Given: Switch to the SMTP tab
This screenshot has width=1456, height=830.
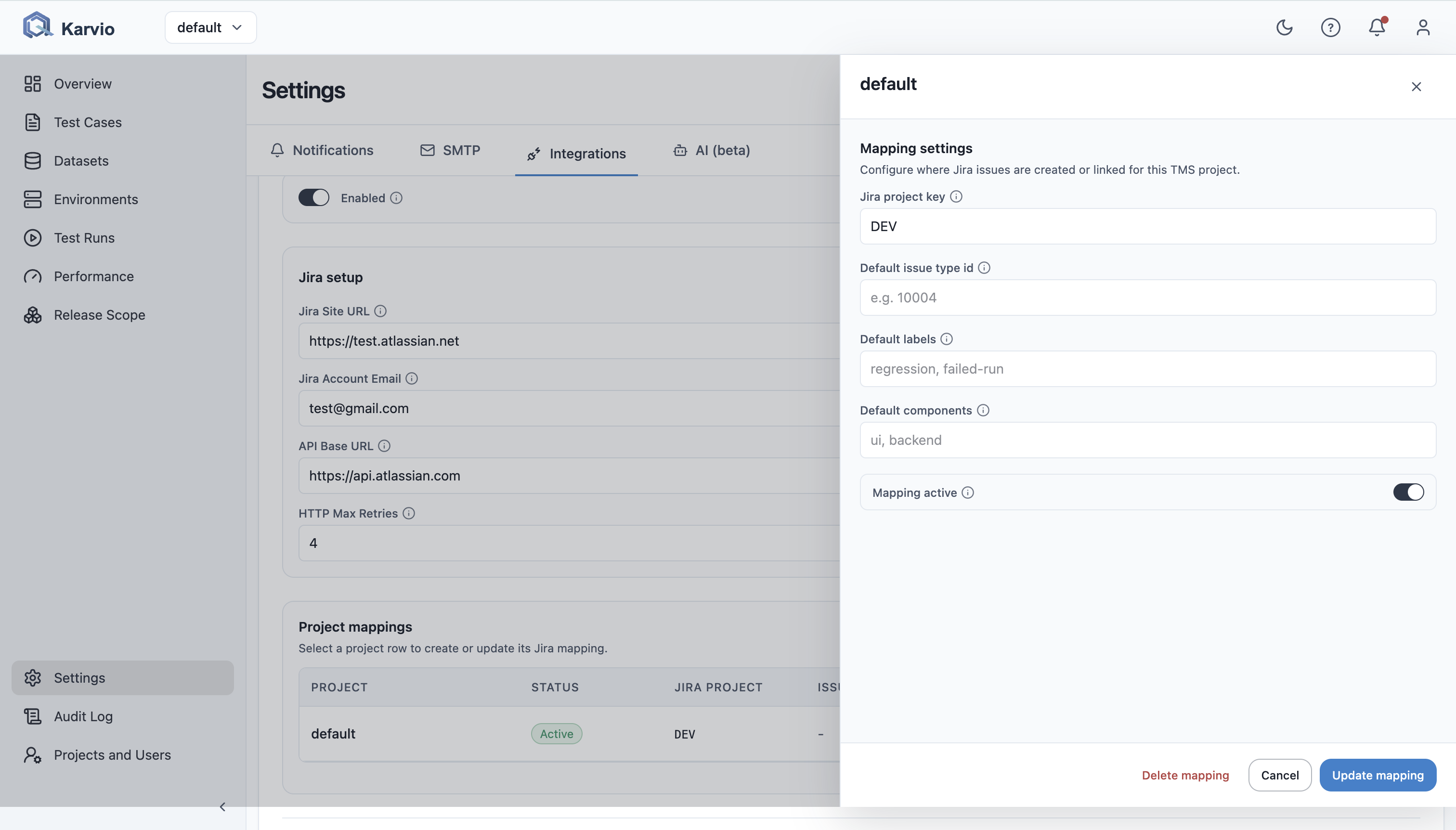Looking at the screenshot, I should point(450,151).
